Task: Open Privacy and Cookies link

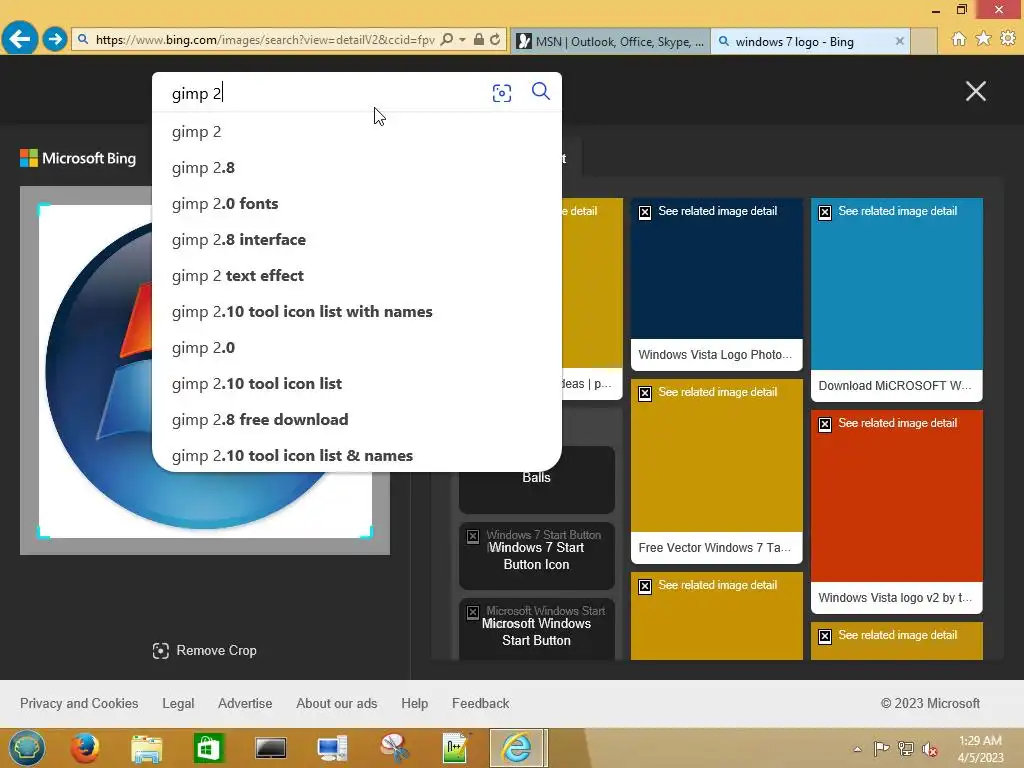Action: (79, 703)
